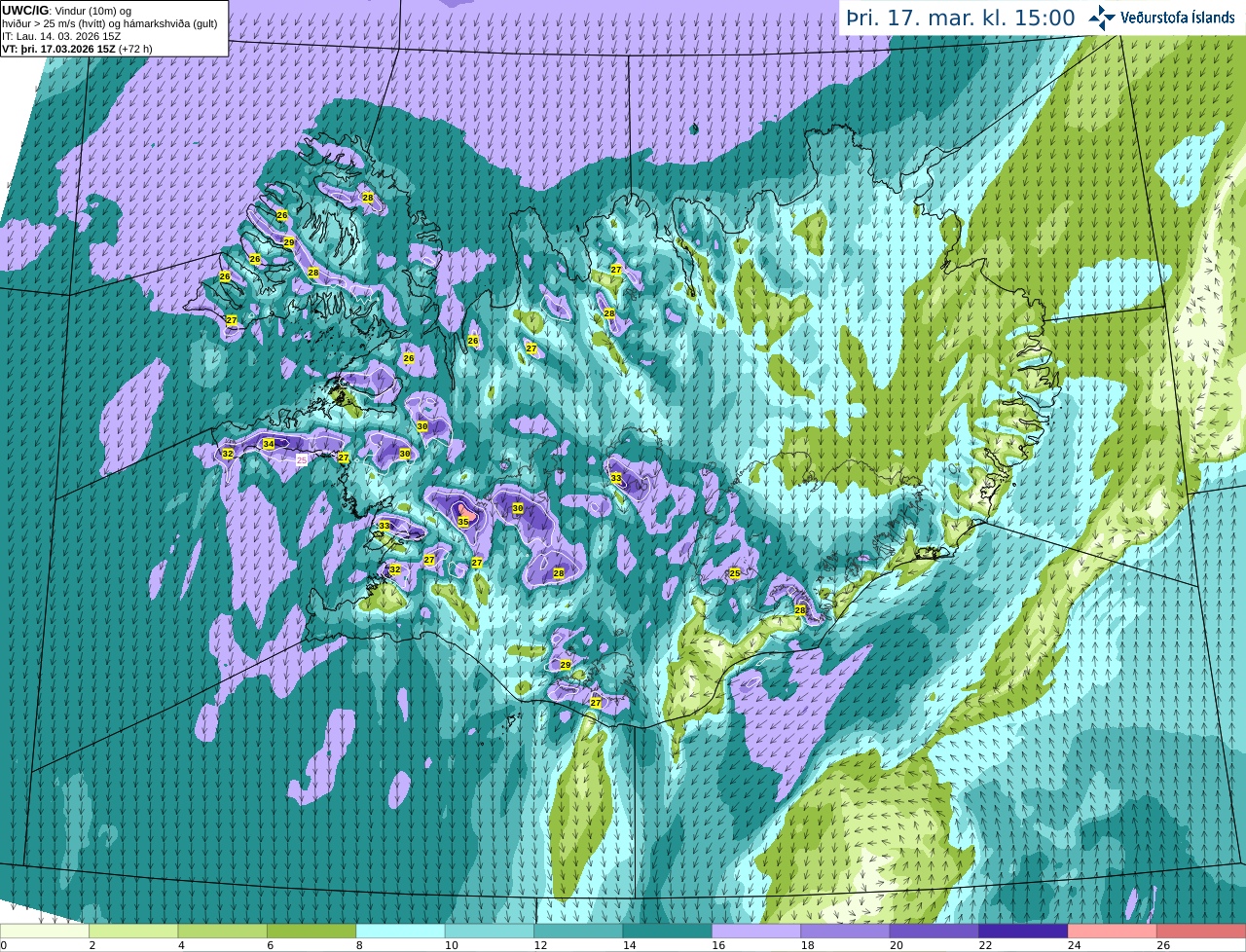1246x952 pixels.
Task: Click the scale tick number 24
Action: pos(1075,945)
